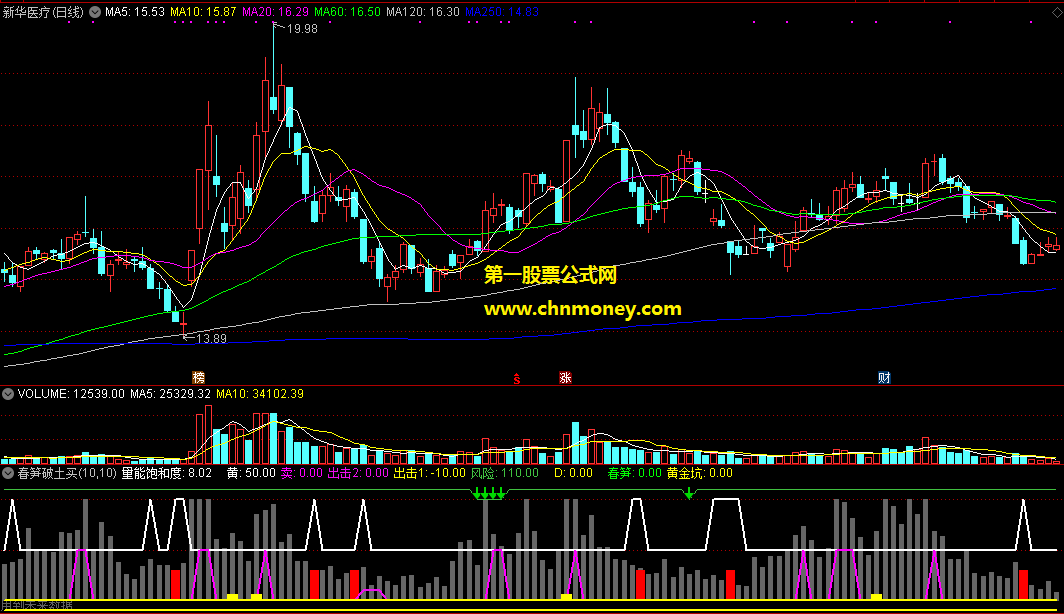Select the green MA60: 16.50 label
This screenshot has height=614, width=1064.
[347, 12]
